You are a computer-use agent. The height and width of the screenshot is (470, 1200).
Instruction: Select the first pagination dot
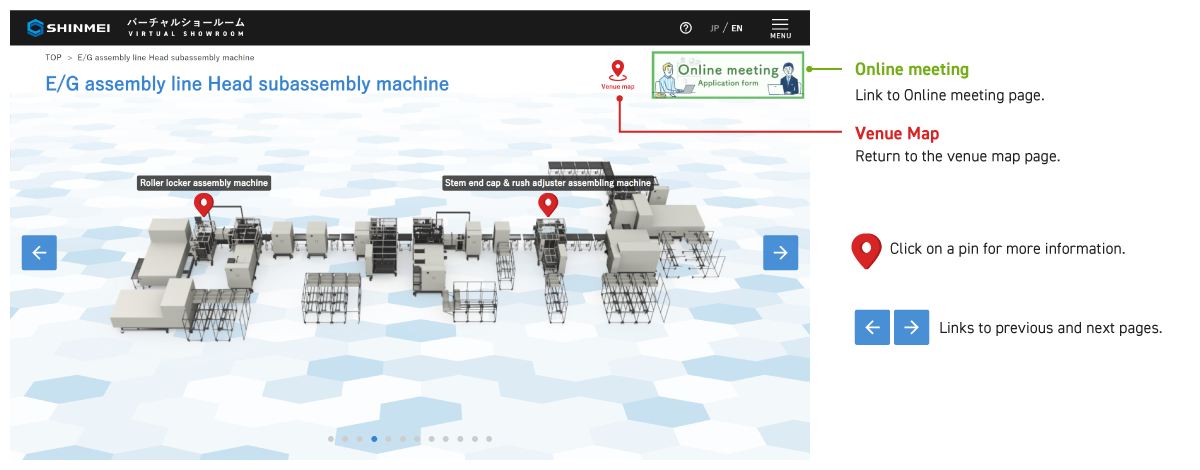point(331,438)
